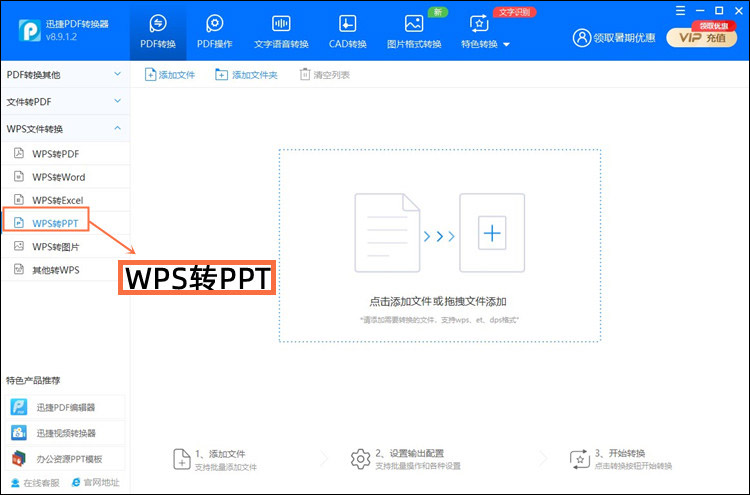The image size is (750, 495).
Task: Click 清空列表 button
Action: coord(325,75)
